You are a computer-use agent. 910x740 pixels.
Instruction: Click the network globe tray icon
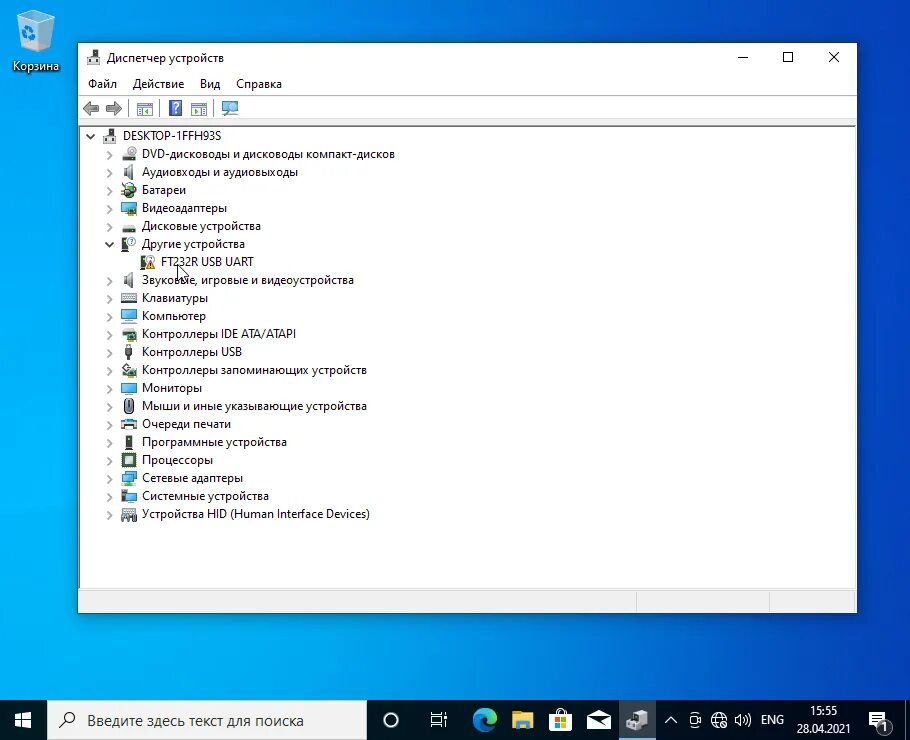click(718, 720)
